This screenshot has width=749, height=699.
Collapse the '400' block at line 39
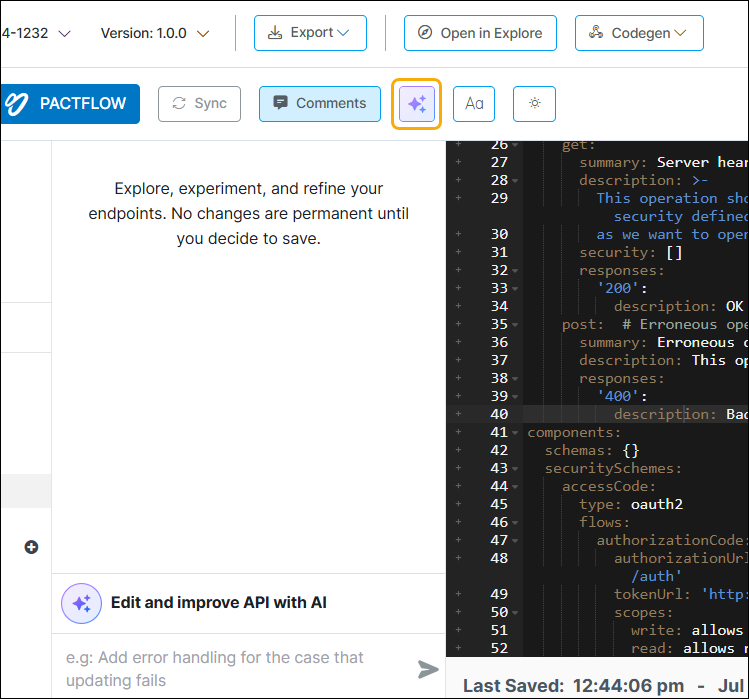point(515,397)
